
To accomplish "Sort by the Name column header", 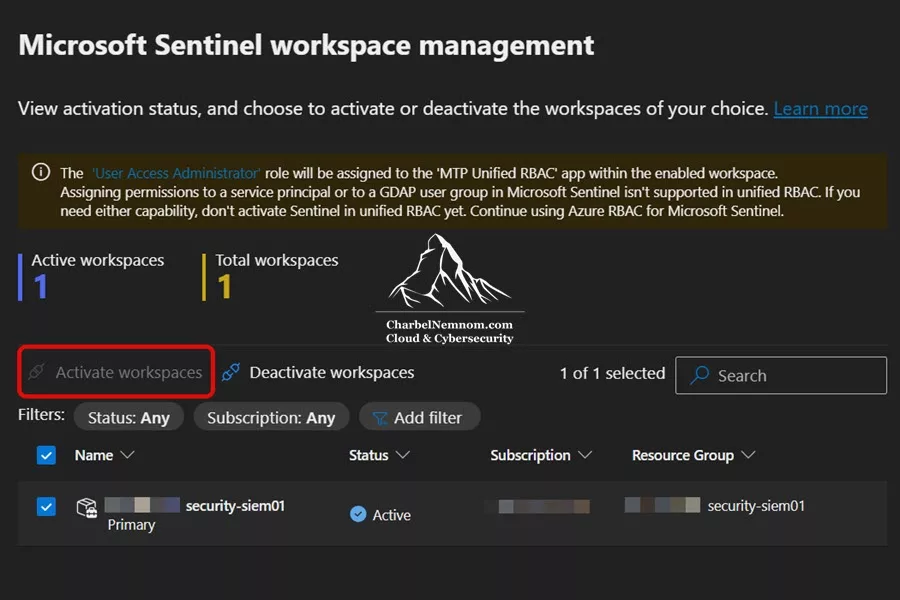I will 103,455.
